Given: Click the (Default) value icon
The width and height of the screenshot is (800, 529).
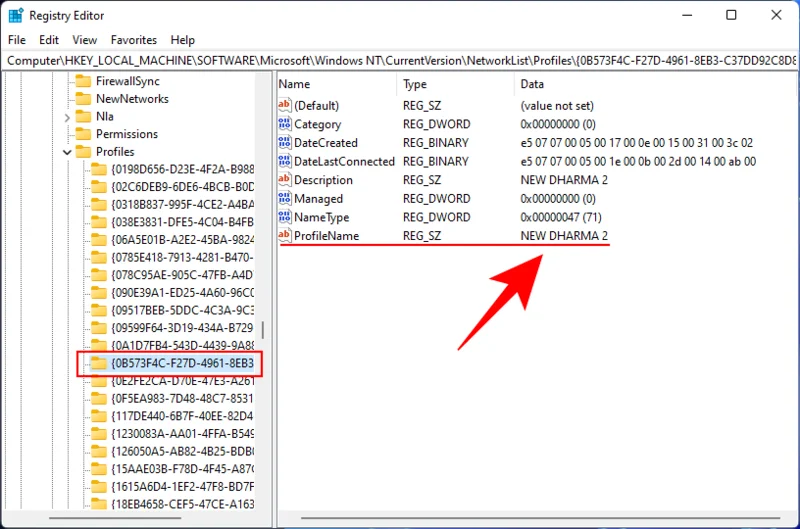Looking at the screenshot, I should pos(285,105).
